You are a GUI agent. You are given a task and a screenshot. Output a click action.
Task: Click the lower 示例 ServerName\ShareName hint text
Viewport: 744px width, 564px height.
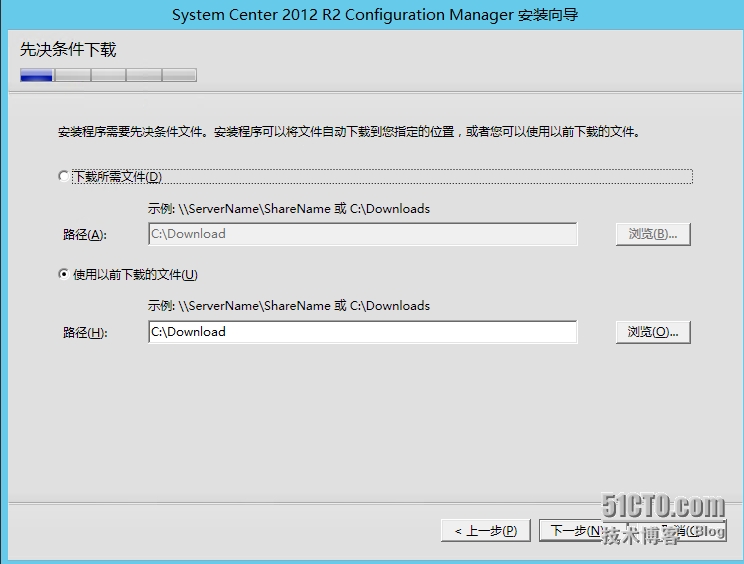[x=288, y=305]
